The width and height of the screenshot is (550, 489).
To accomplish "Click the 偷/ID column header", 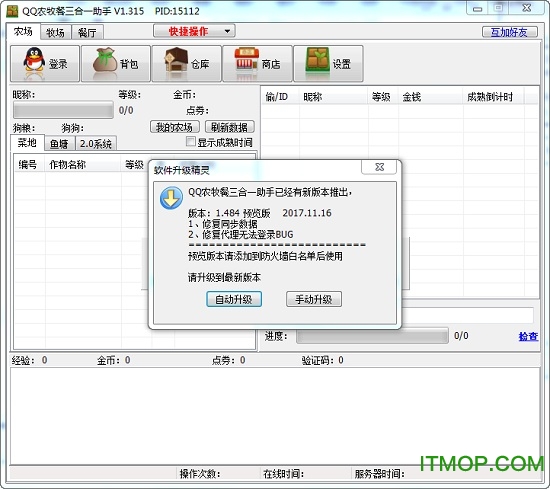I will pyautogui.click(x=281, y=96).
